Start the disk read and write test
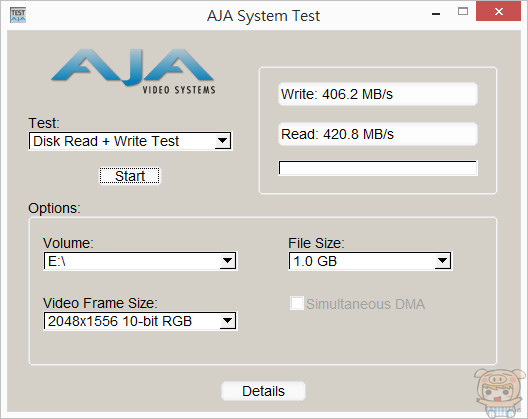 pos(130,176)
